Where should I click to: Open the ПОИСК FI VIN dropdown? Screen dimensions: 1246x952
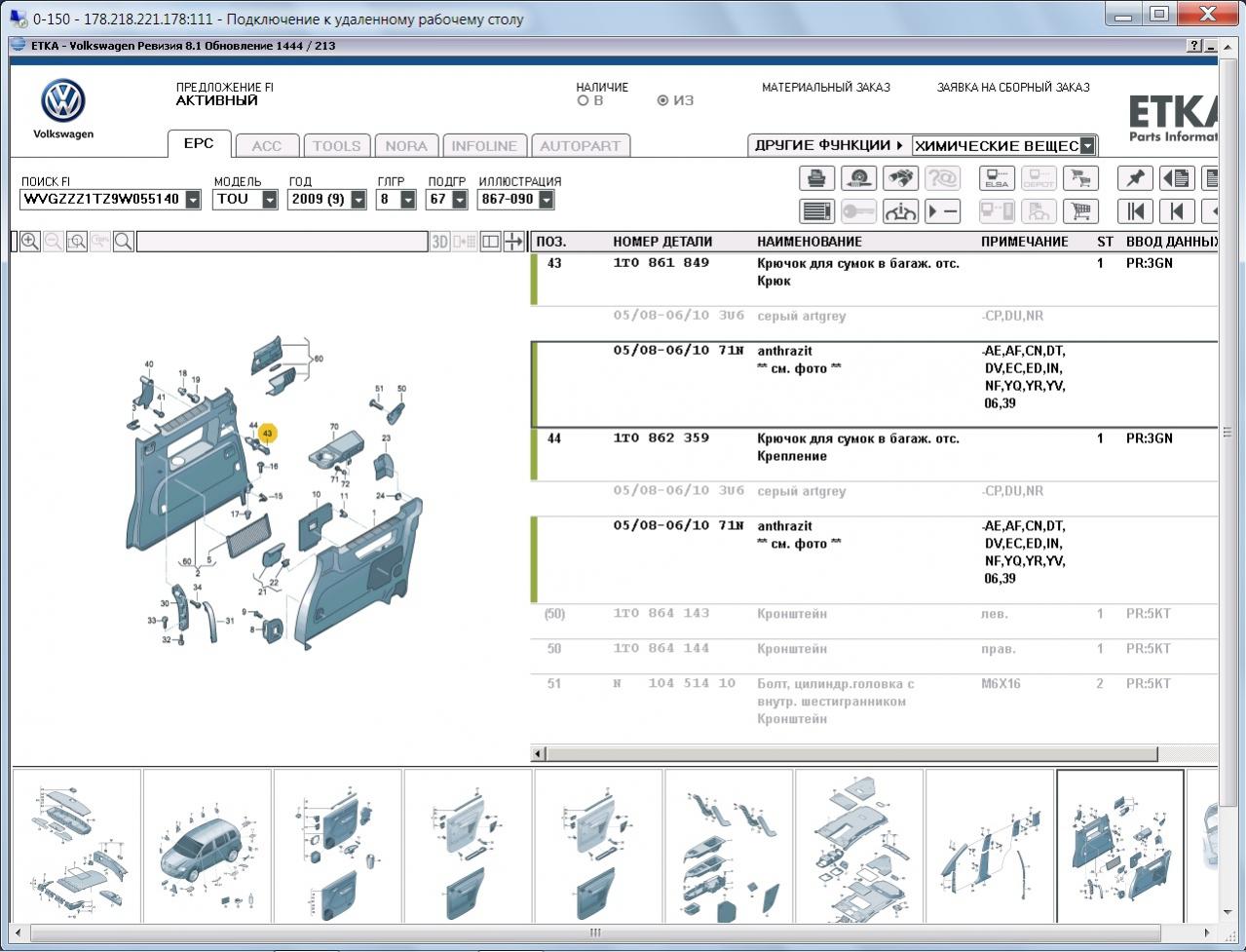(193, 200)
